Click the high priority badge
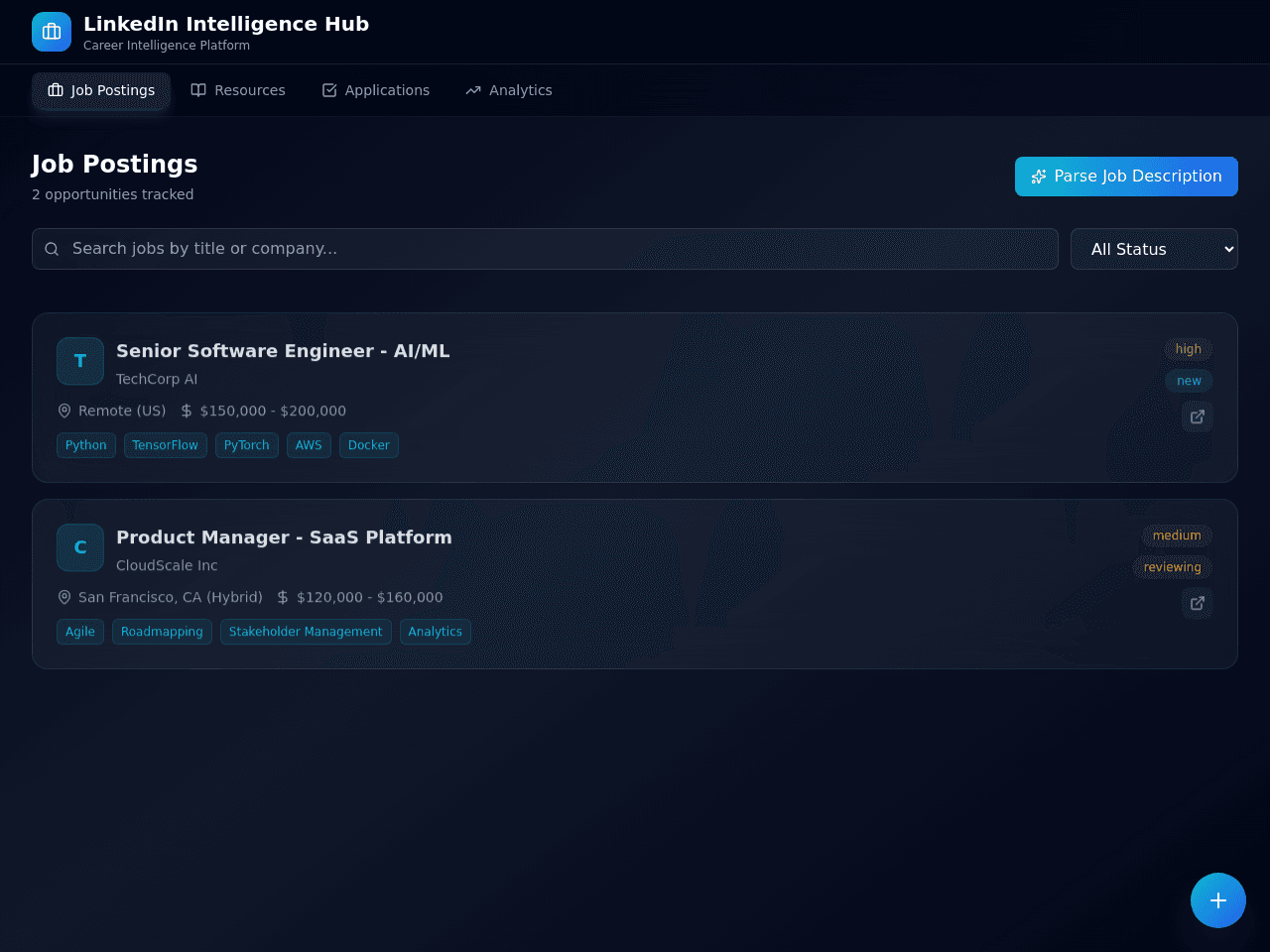 click(1189, 349)
